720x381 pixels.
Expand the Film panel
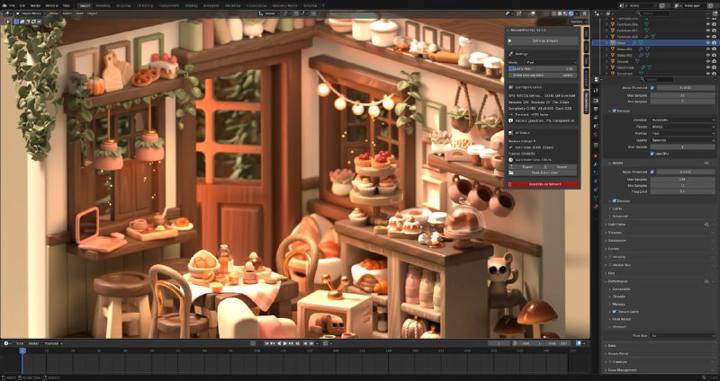611,273
